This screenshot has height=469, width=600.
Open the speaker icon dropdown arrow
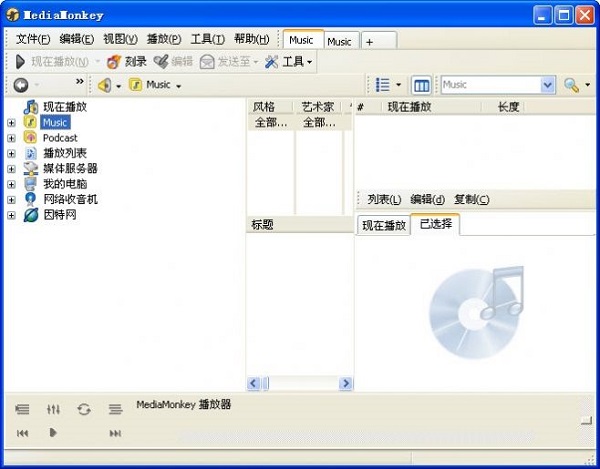click(x=118, y=86)
